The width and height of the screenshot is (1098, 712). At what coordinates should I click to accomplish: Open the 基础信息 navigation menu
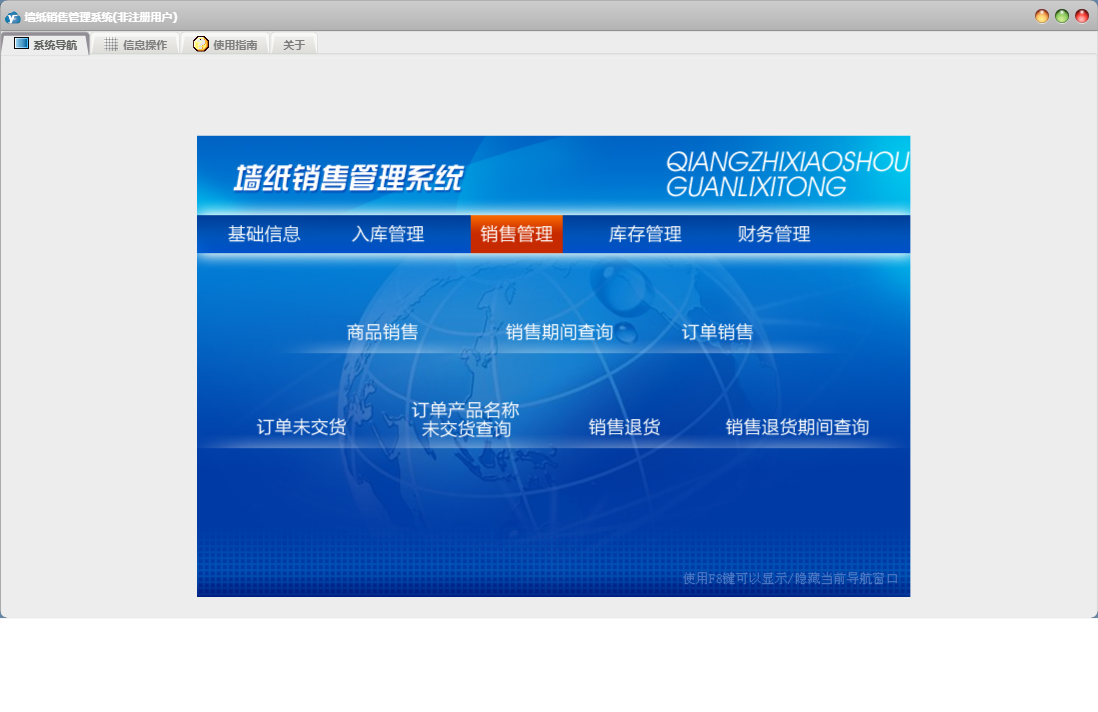click(264, 234)
